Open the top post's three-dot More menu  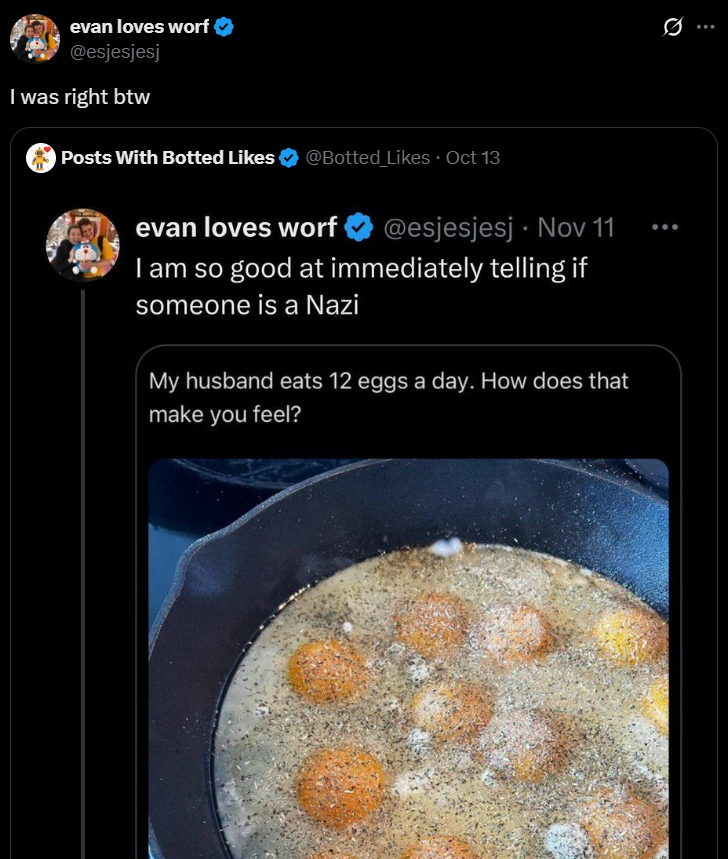[x=706, y=27]
